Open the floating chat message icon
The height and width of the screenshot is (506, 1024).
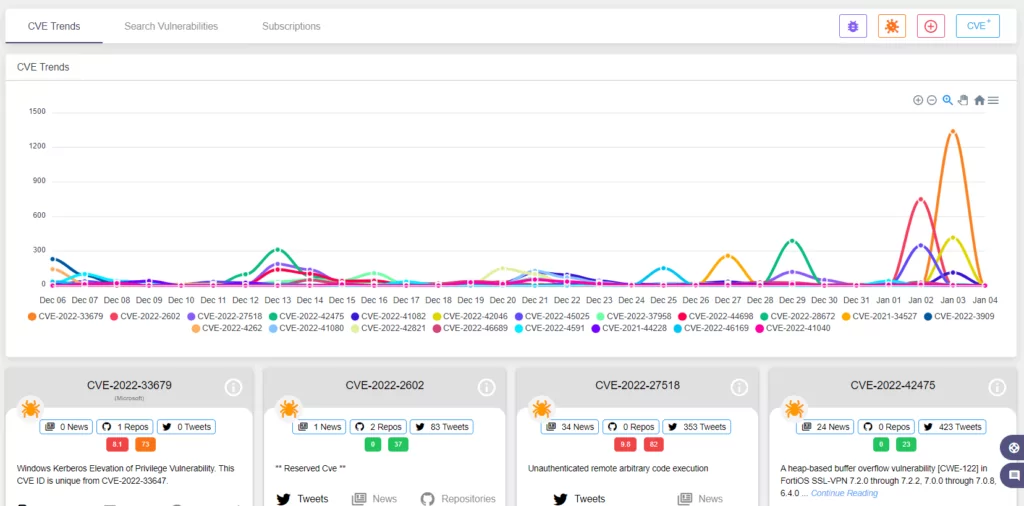coord(1012,474)
